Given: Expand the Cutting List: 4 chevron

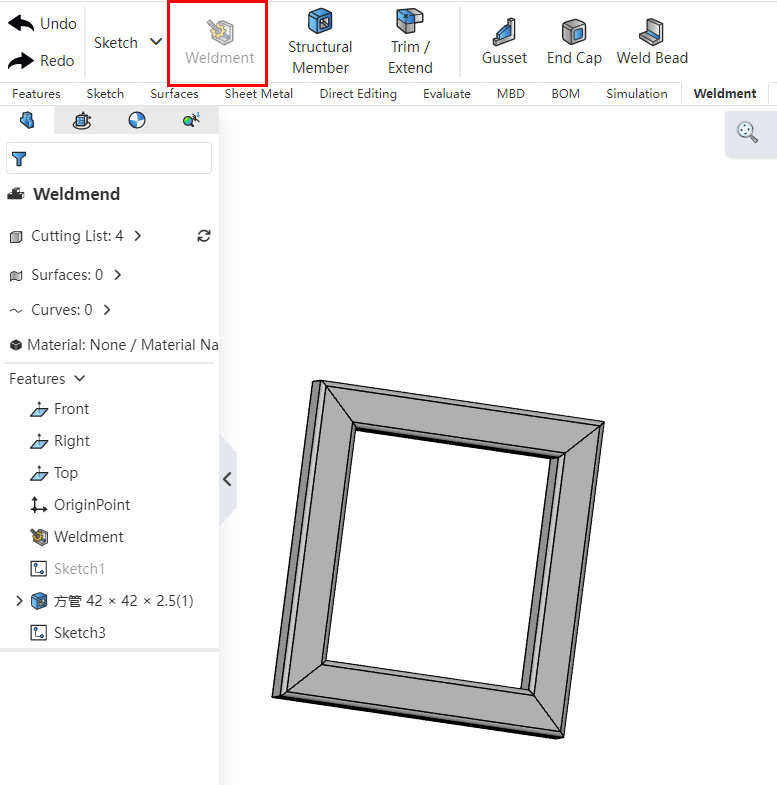Looking at the screenshot, I should (x=138, y=236).
